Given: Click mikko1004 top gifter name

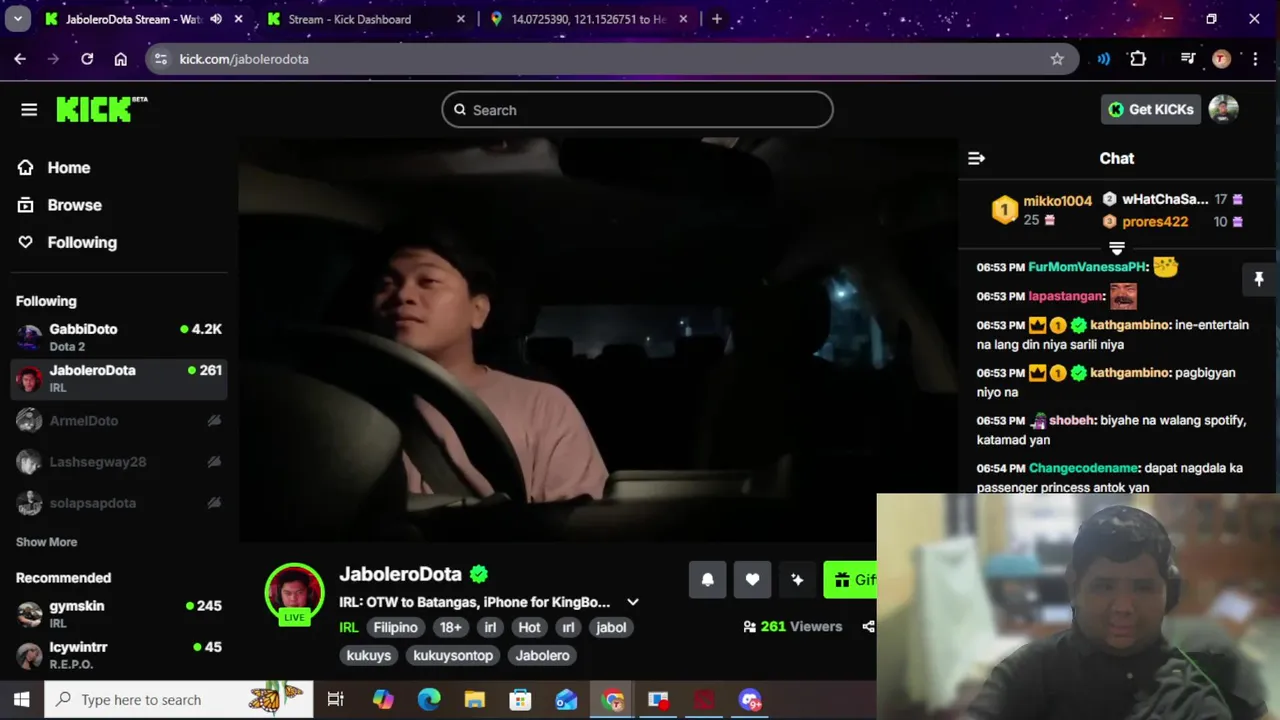Looking at the screenshot, I should [x=1057, y=201].
